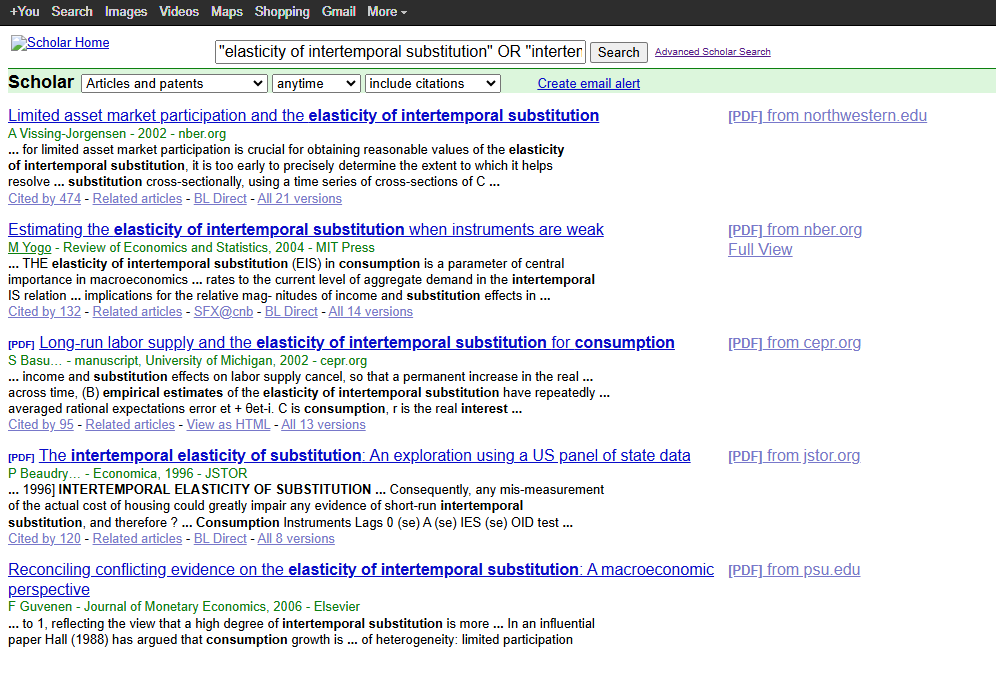View Cited by 474 citations
996x680 pixels.
(x=44, y=198)
